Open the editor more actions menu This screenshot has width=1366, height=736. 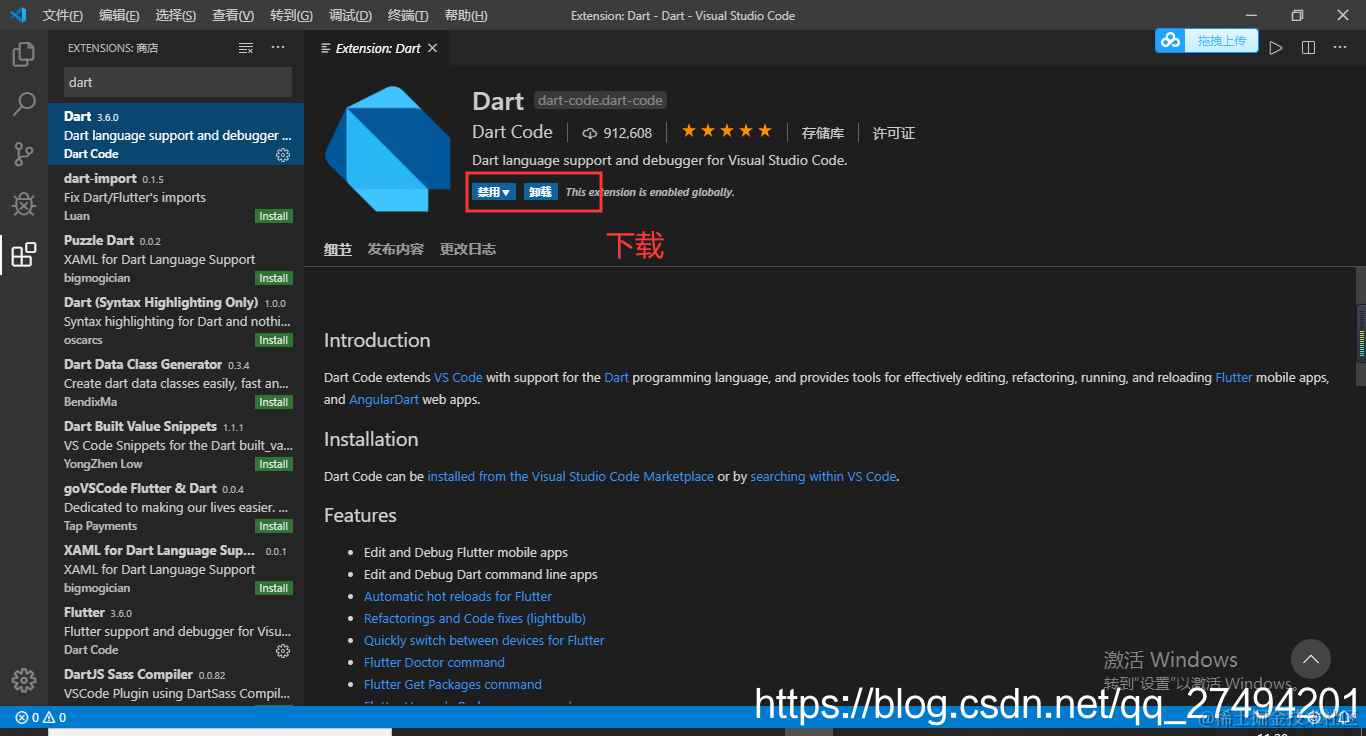(1340, 48)
